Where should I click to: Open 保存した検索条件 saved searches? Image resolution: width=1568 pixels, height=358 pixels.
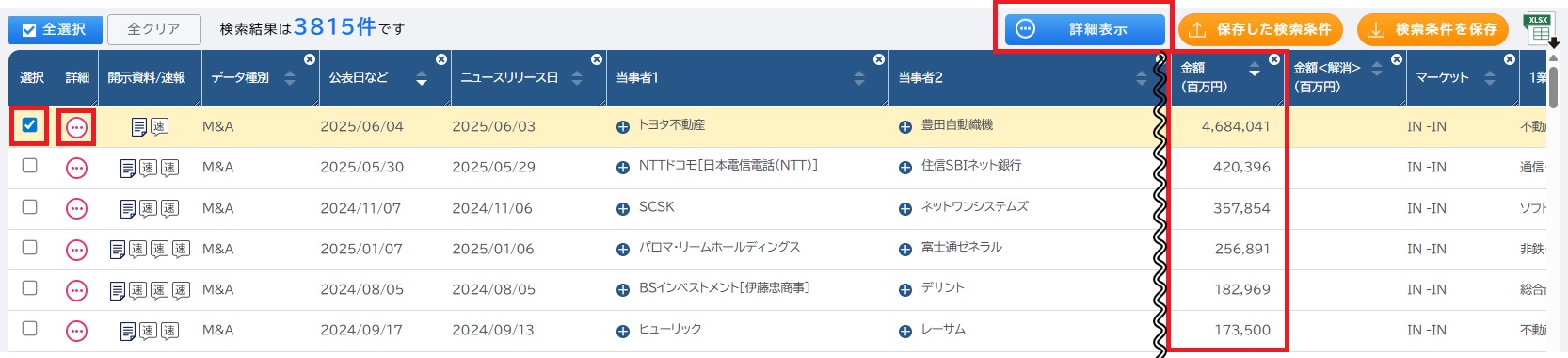(x=1260, y=29)
